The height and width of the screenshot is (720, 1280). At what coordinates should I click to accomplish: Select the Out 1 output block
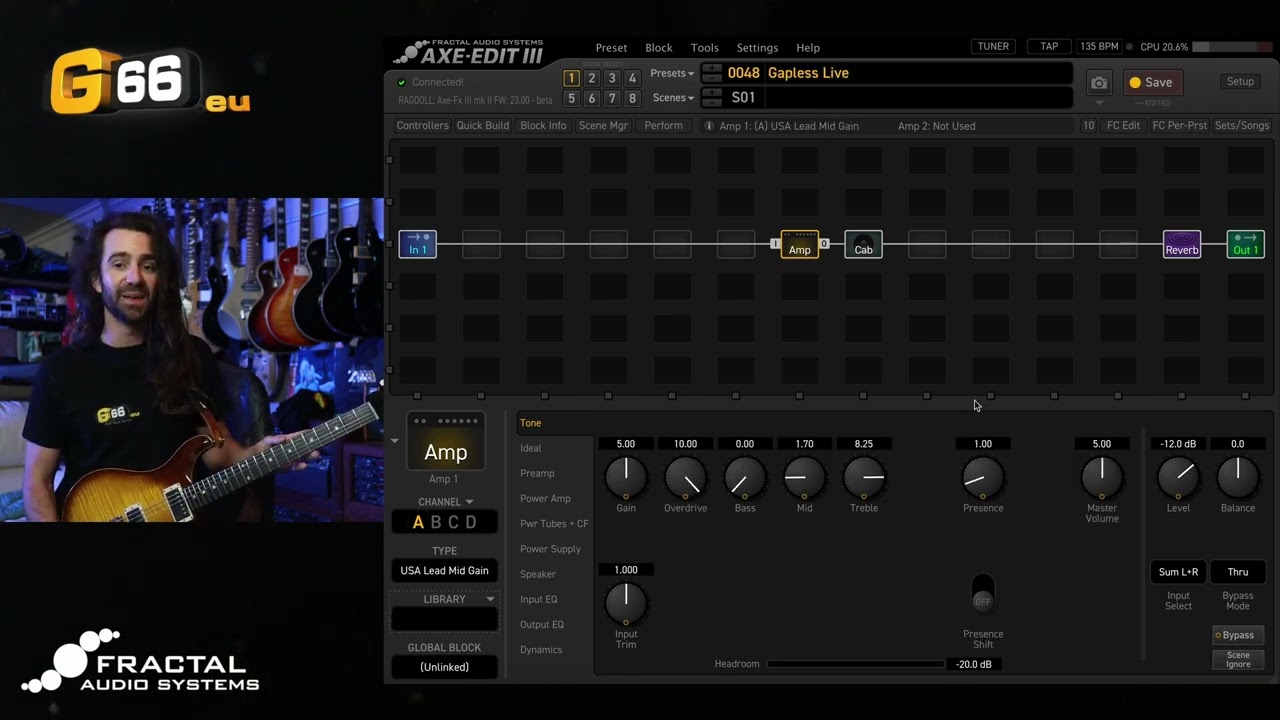click(x=1246, y=244)
